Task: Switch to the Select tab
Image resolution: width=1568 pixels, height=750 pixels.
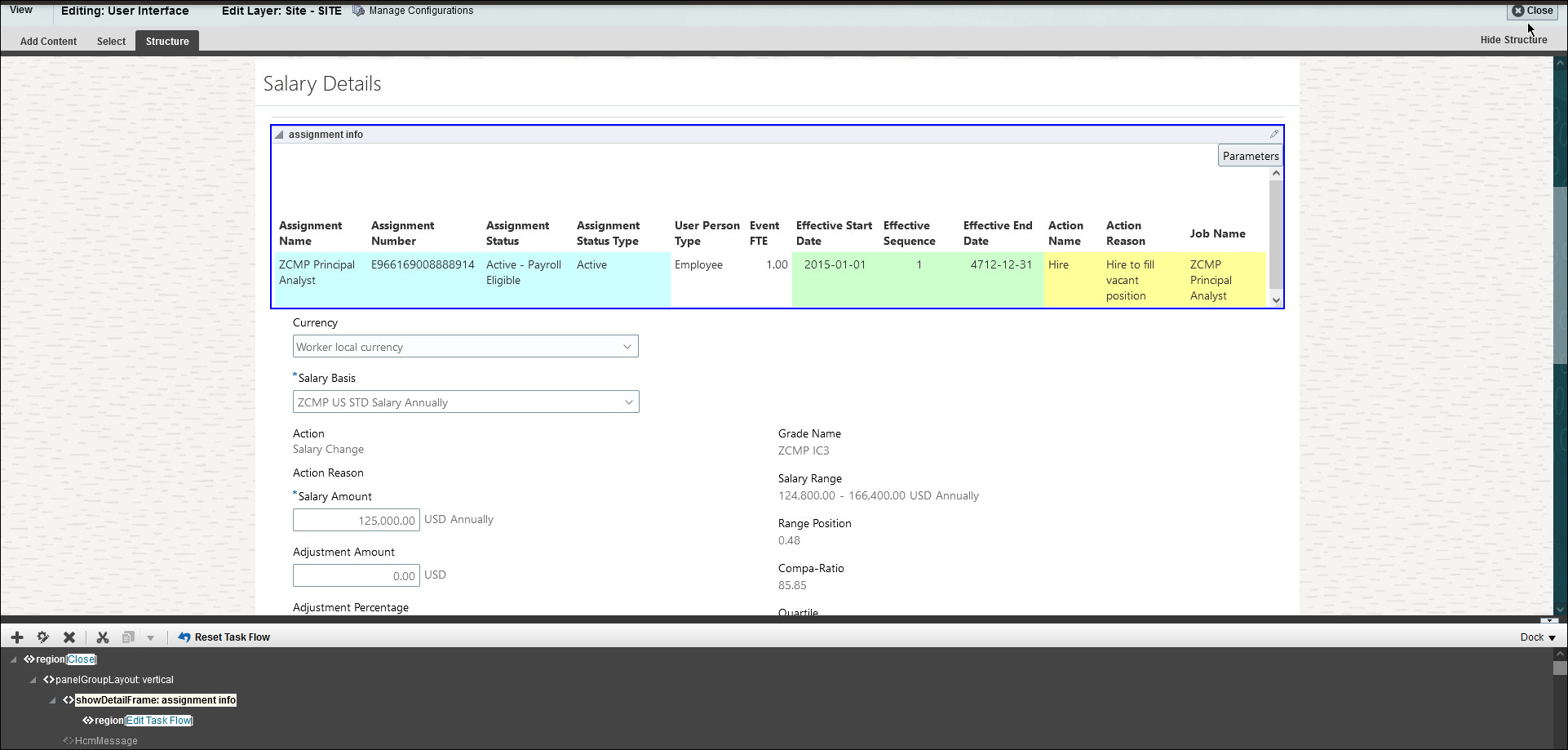Action: click(111, 42)
